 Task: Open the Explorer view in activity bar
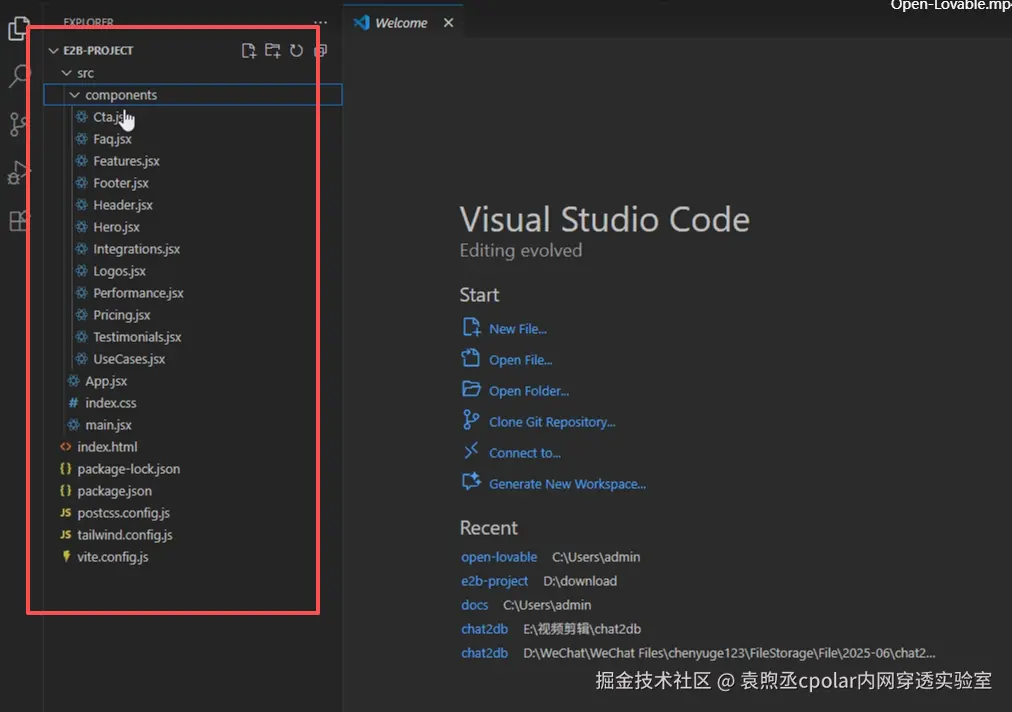click(x=19, y=27)
